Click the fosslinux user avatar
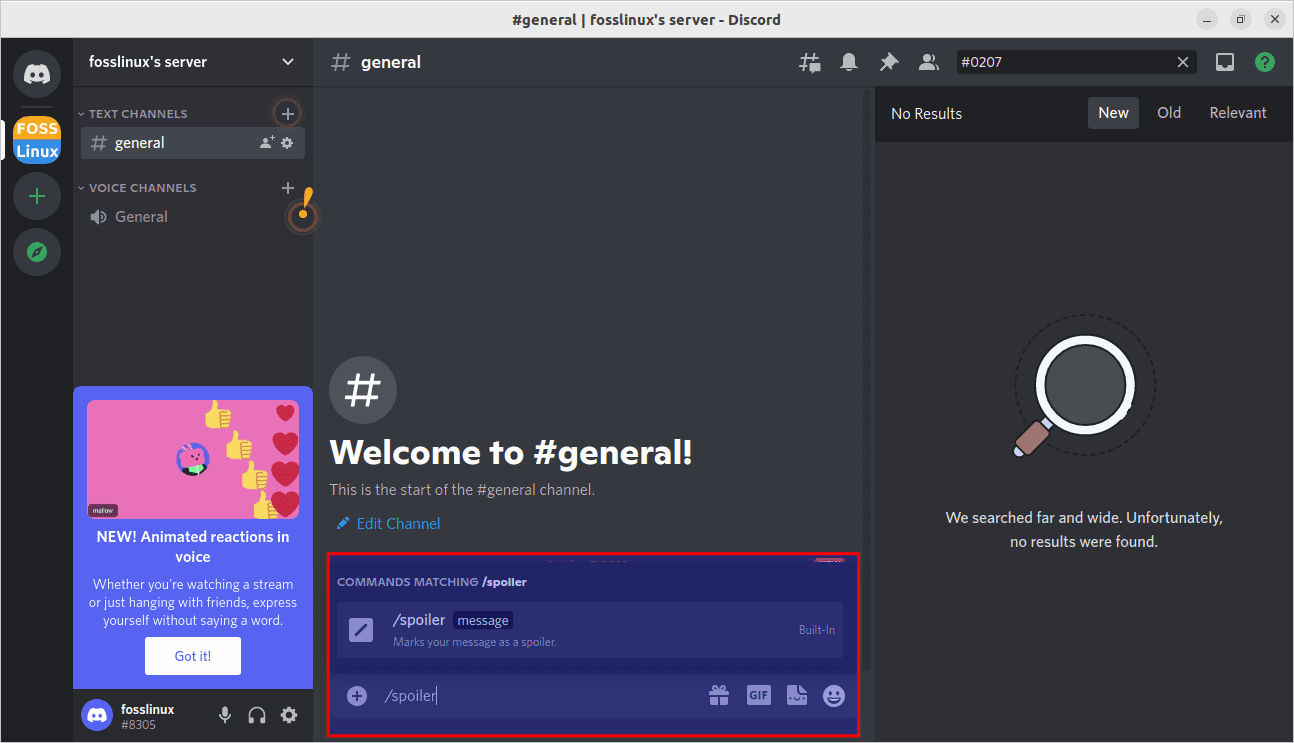This screenshot has height=743, width=1294. tap(97, 715)
